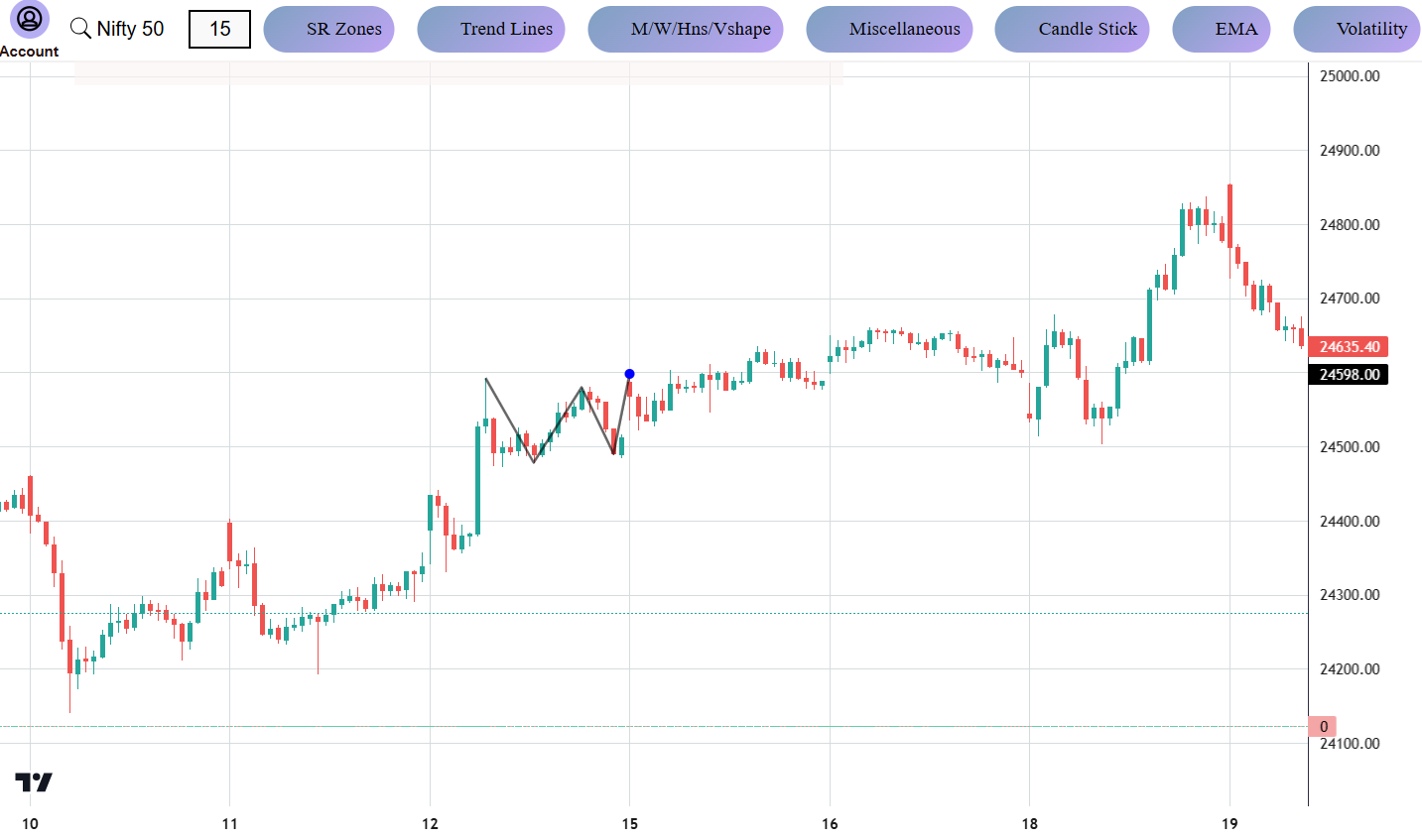1422x840 pixels.
Task: Open the SR Zones tool
Action: 328,29
